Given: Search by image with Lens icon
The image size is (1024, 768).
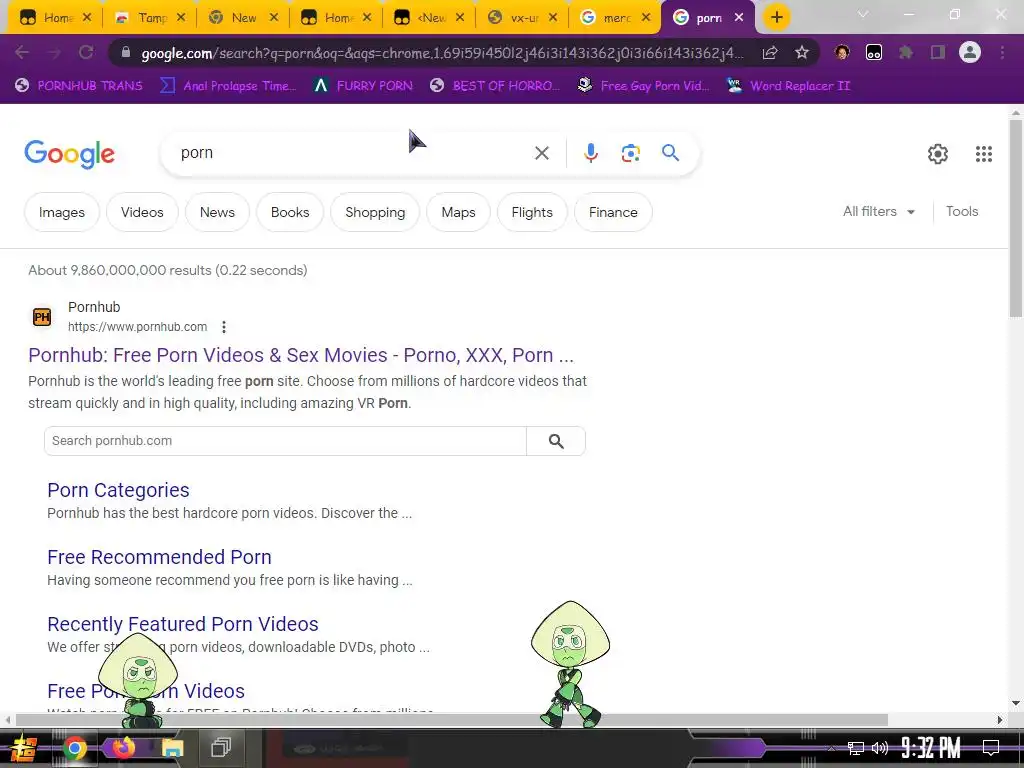Looking at the screenshot, I should (630, 153).
